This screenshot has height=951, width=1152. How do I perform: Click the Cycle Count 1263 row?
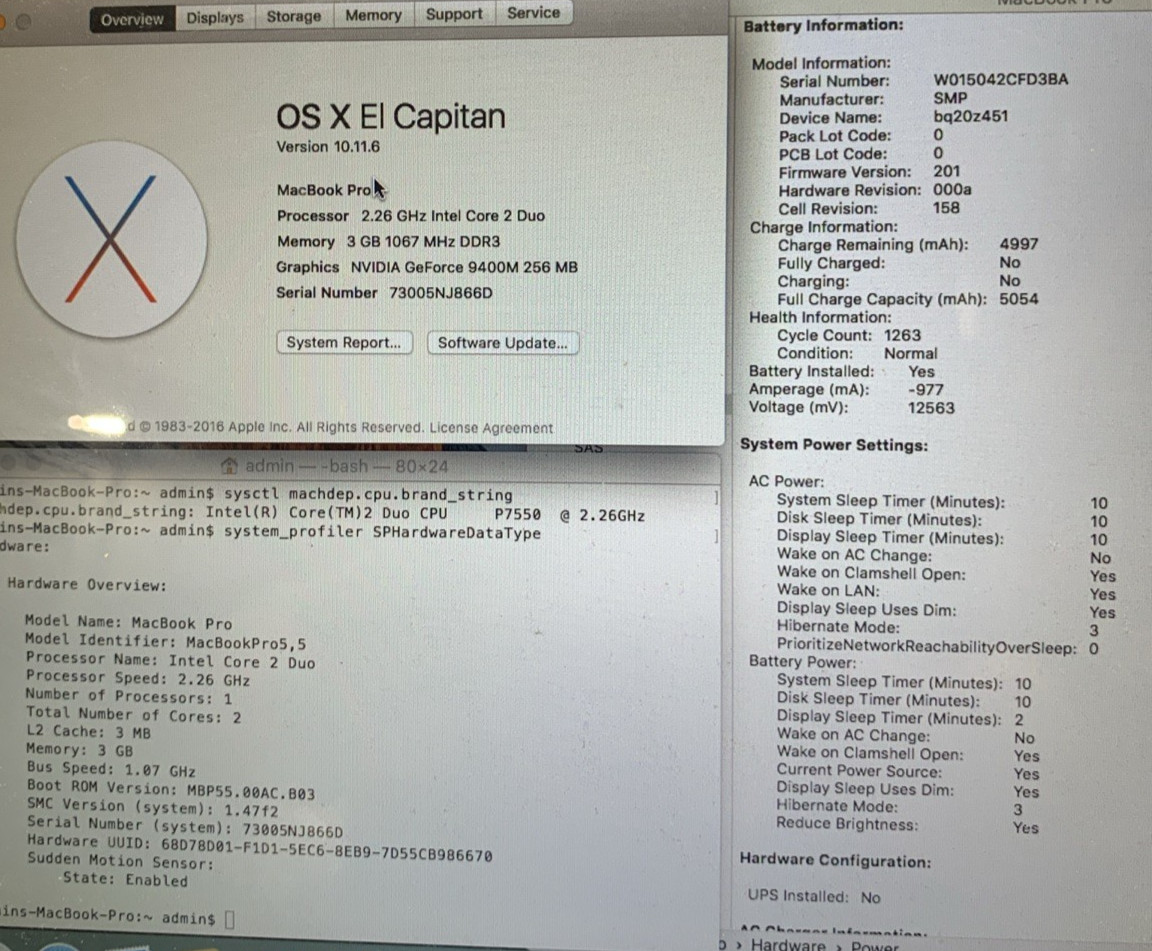tap(849, 335)
